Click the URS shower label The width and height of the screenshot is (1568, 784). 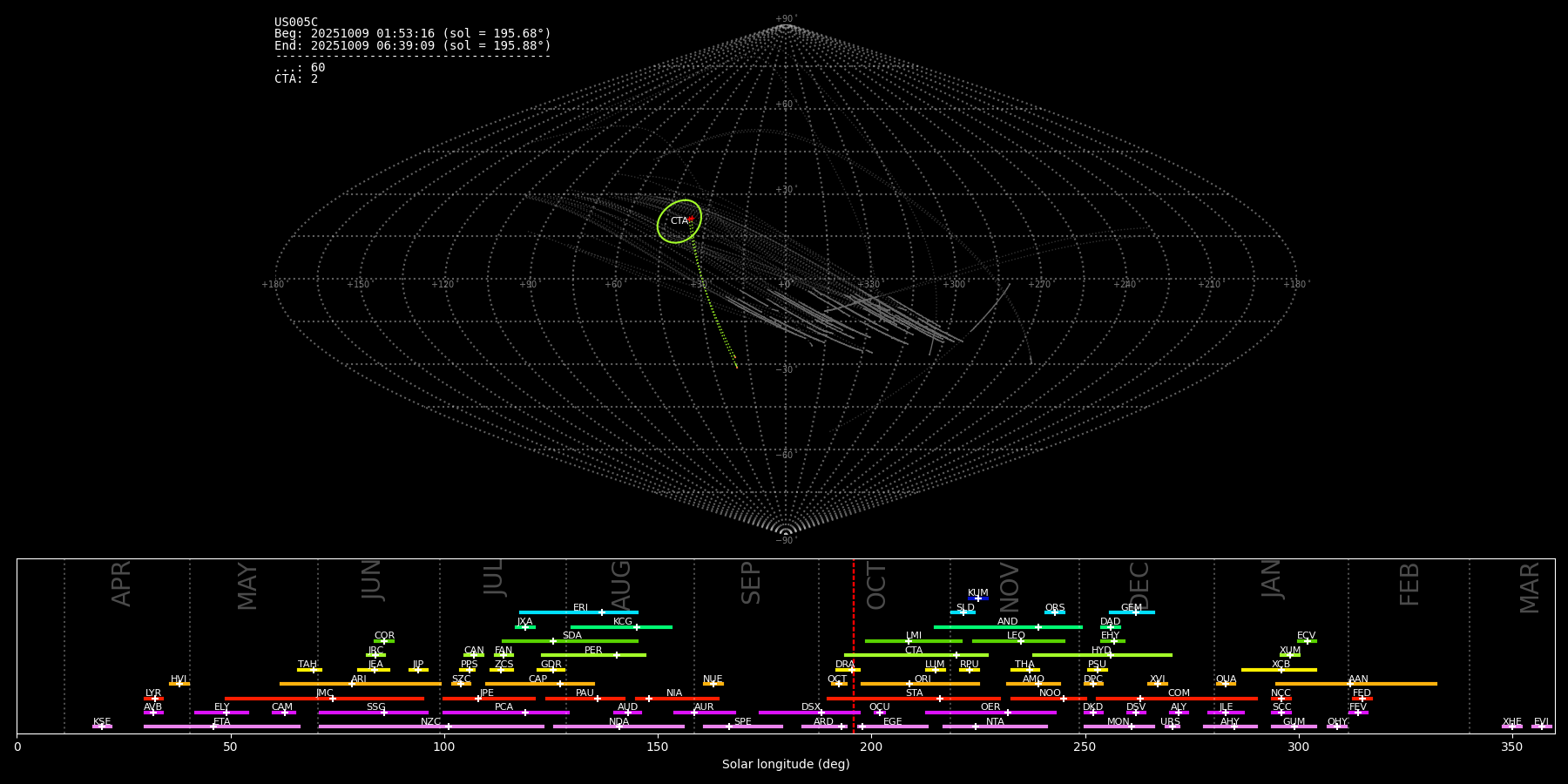[1170, 722]
